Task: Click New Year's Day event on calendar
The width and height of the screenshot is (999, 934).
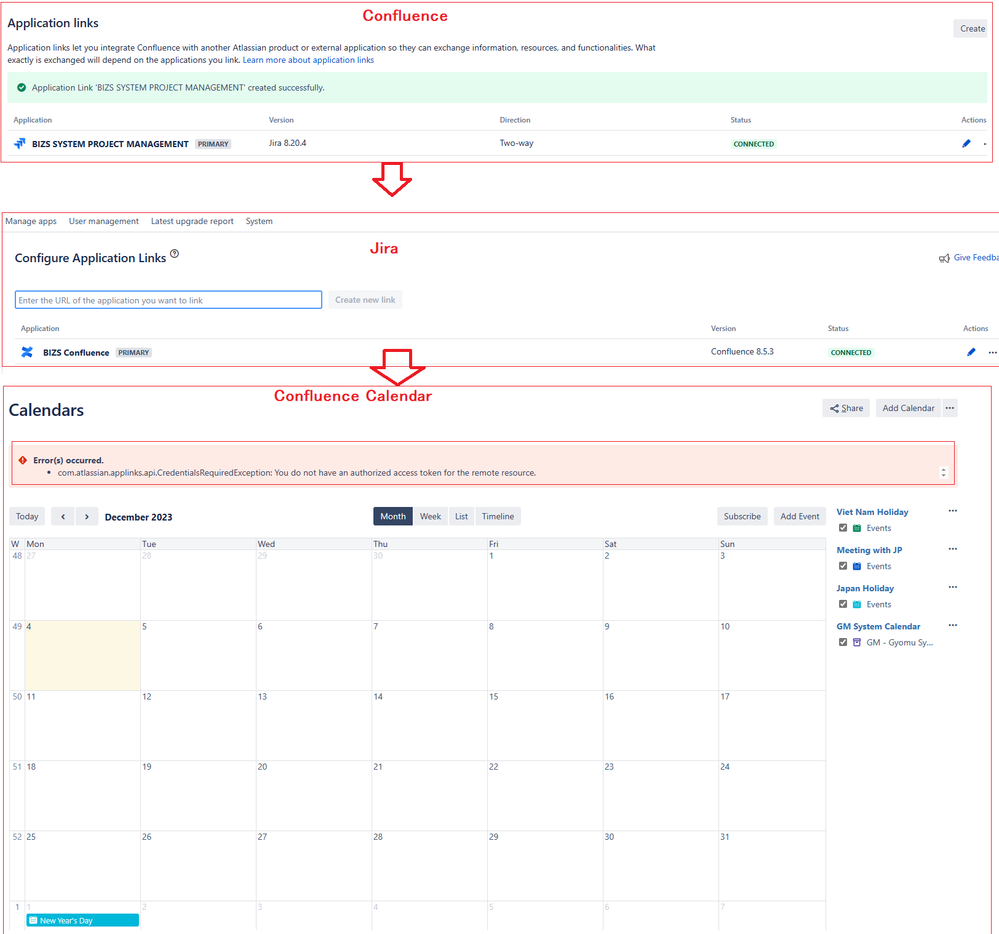Action: tap(83, 921)
